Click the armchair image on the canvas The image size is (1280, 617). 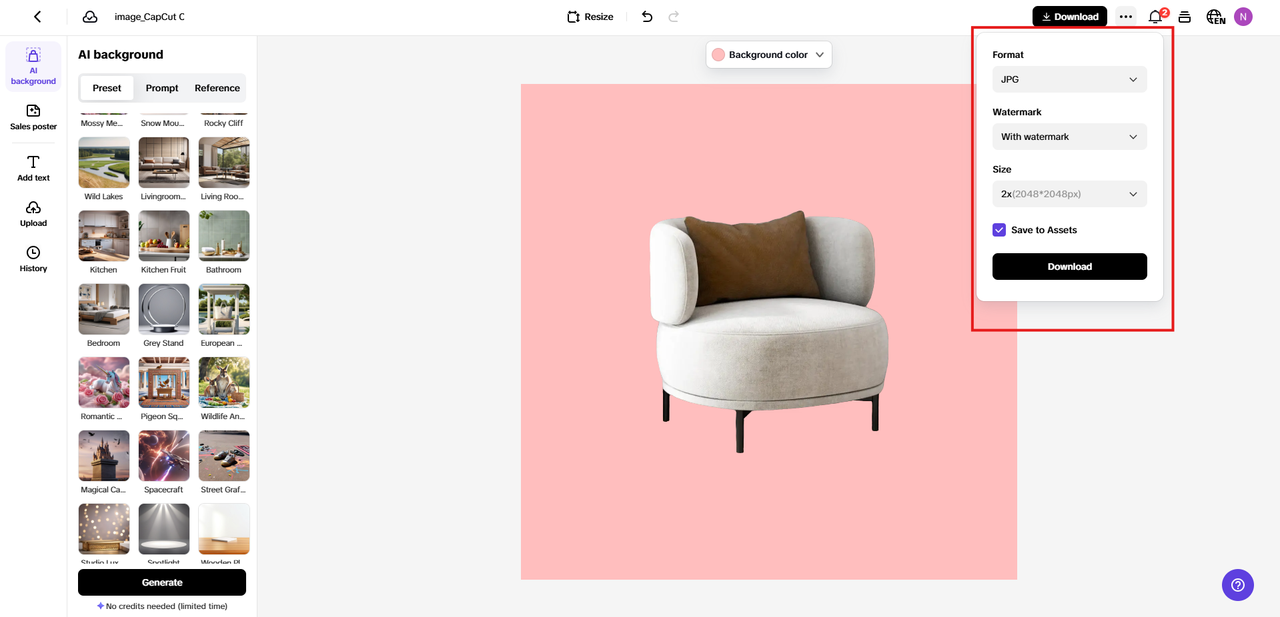pos(768,332)
